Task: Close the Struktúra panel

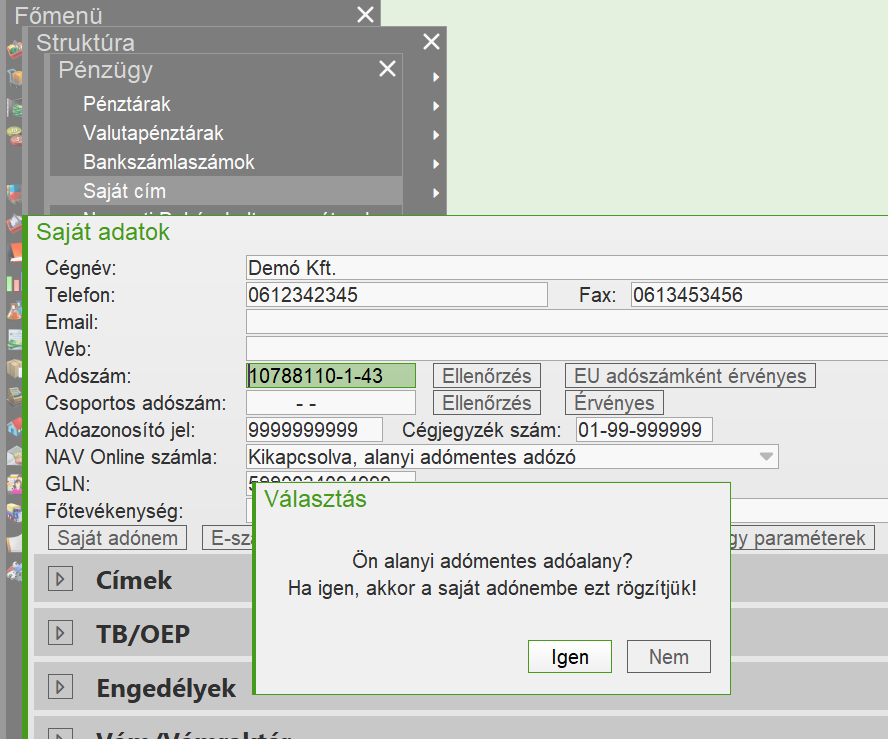Action: 431,41
